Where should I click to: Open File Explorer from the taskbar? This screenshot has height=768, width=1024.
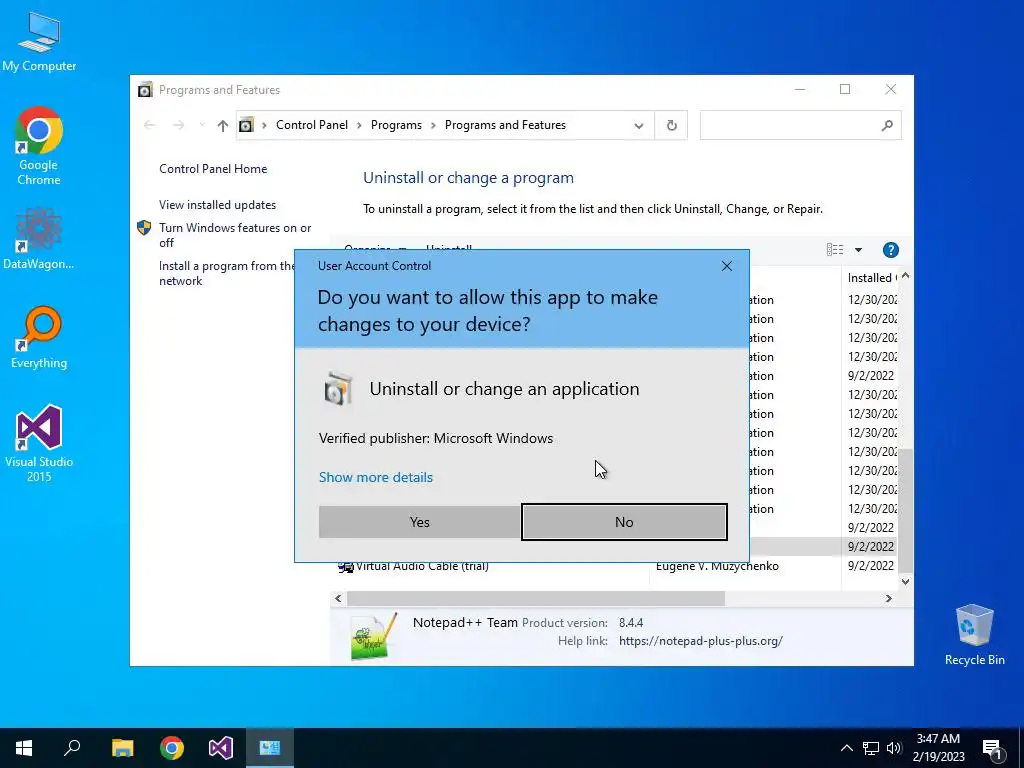(x=122, y=748)
